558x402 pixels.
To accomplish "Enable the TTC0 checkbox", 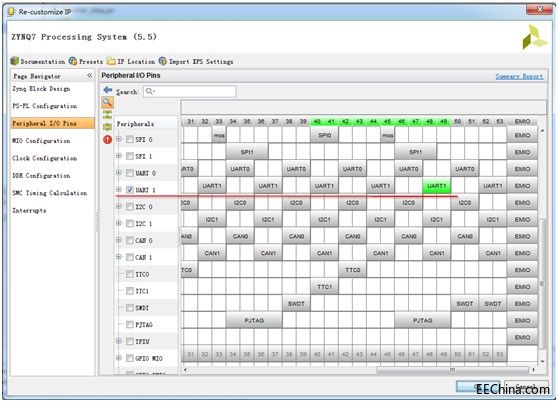I will point(130,274).
